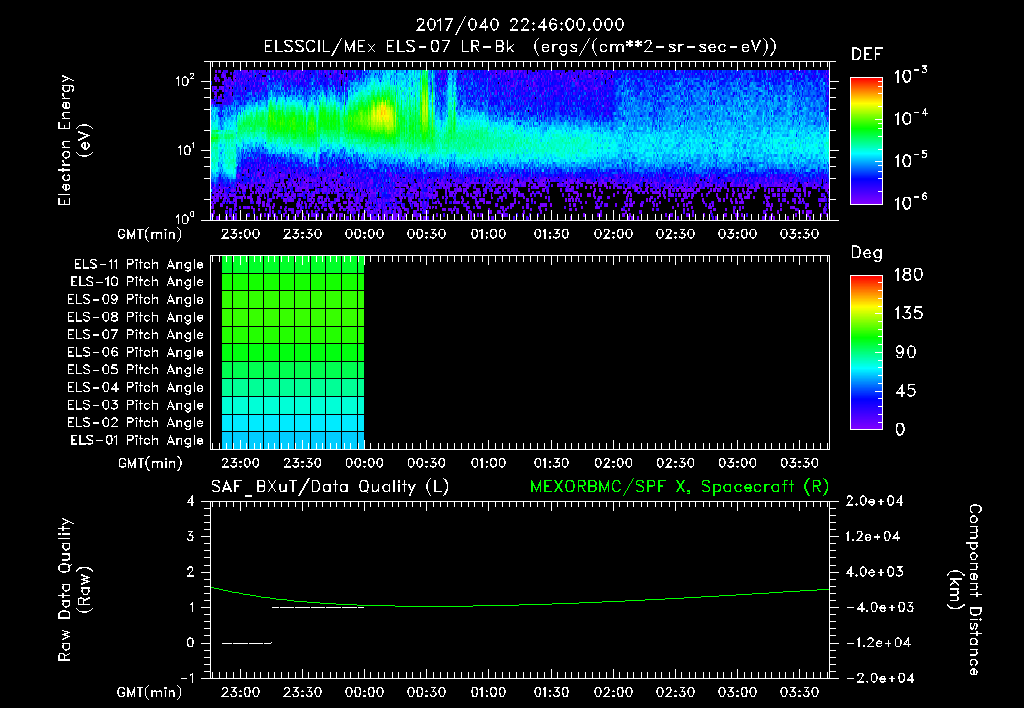Click the DEF color scale bar
Viewport: 1024px width, 708px height.
pyautogui.click(x=866, y=141)
